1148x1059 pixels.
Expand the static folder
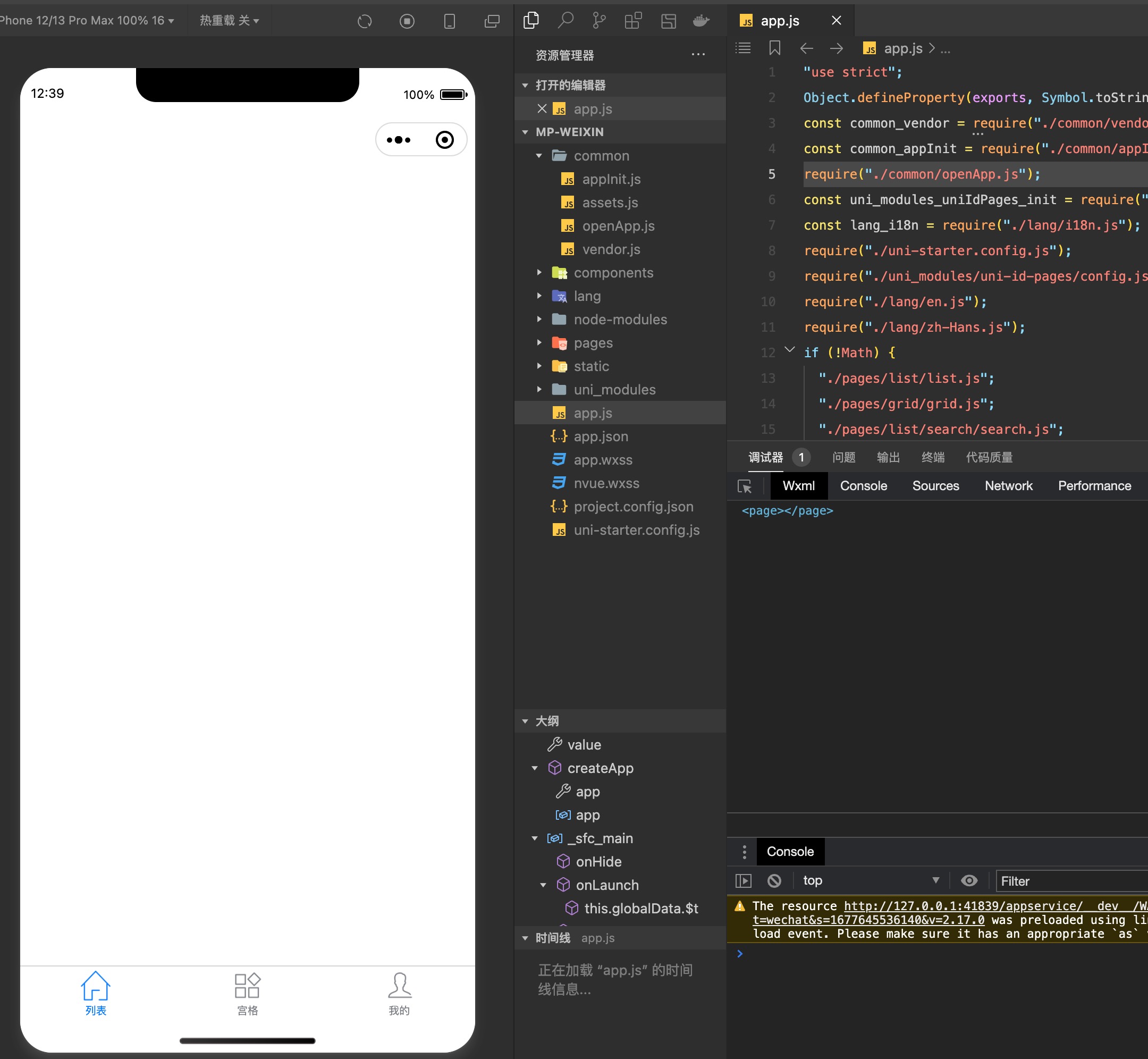[x=538, y=366]
